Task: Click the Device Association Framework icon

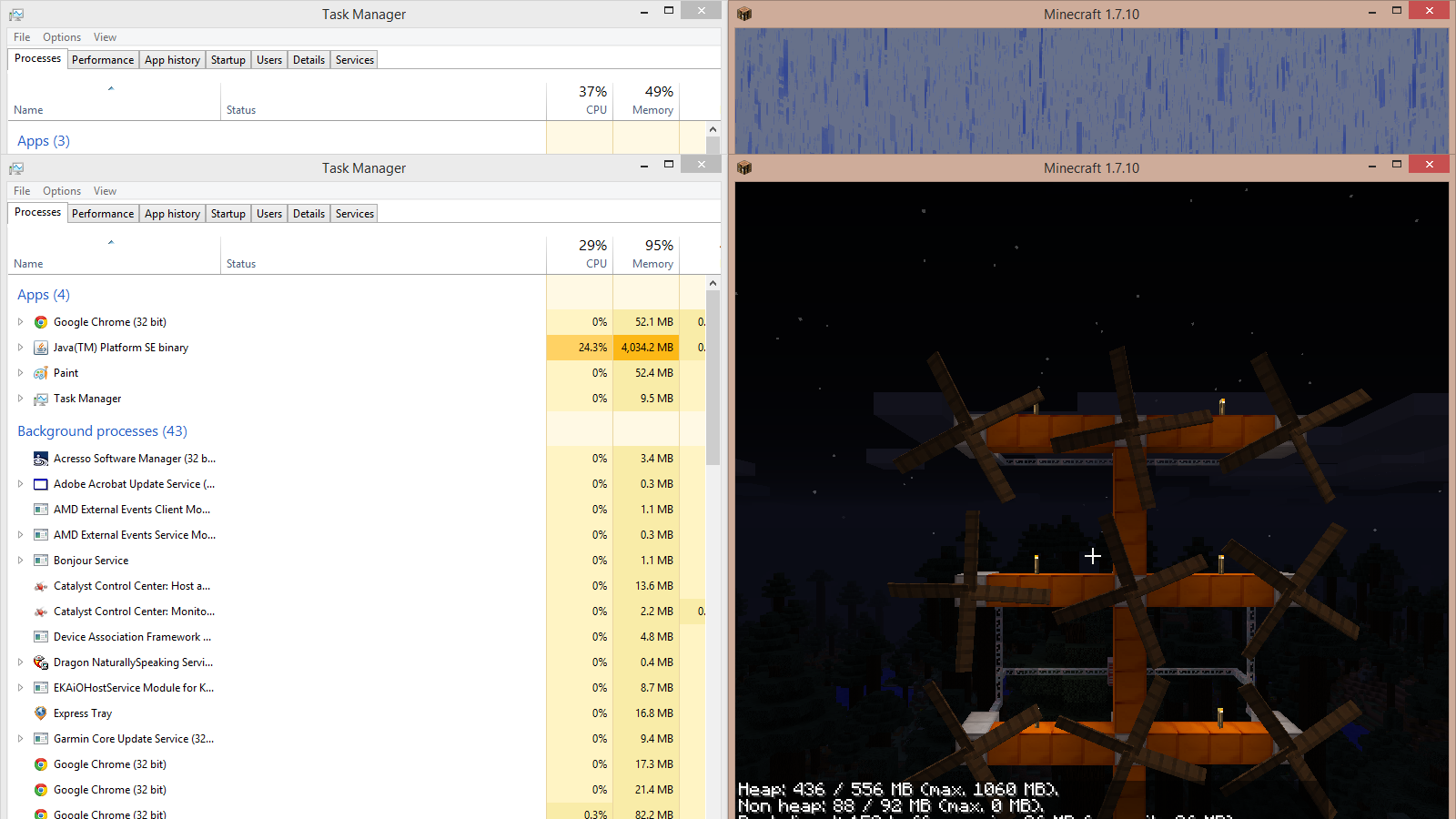Action: point(41,637)
